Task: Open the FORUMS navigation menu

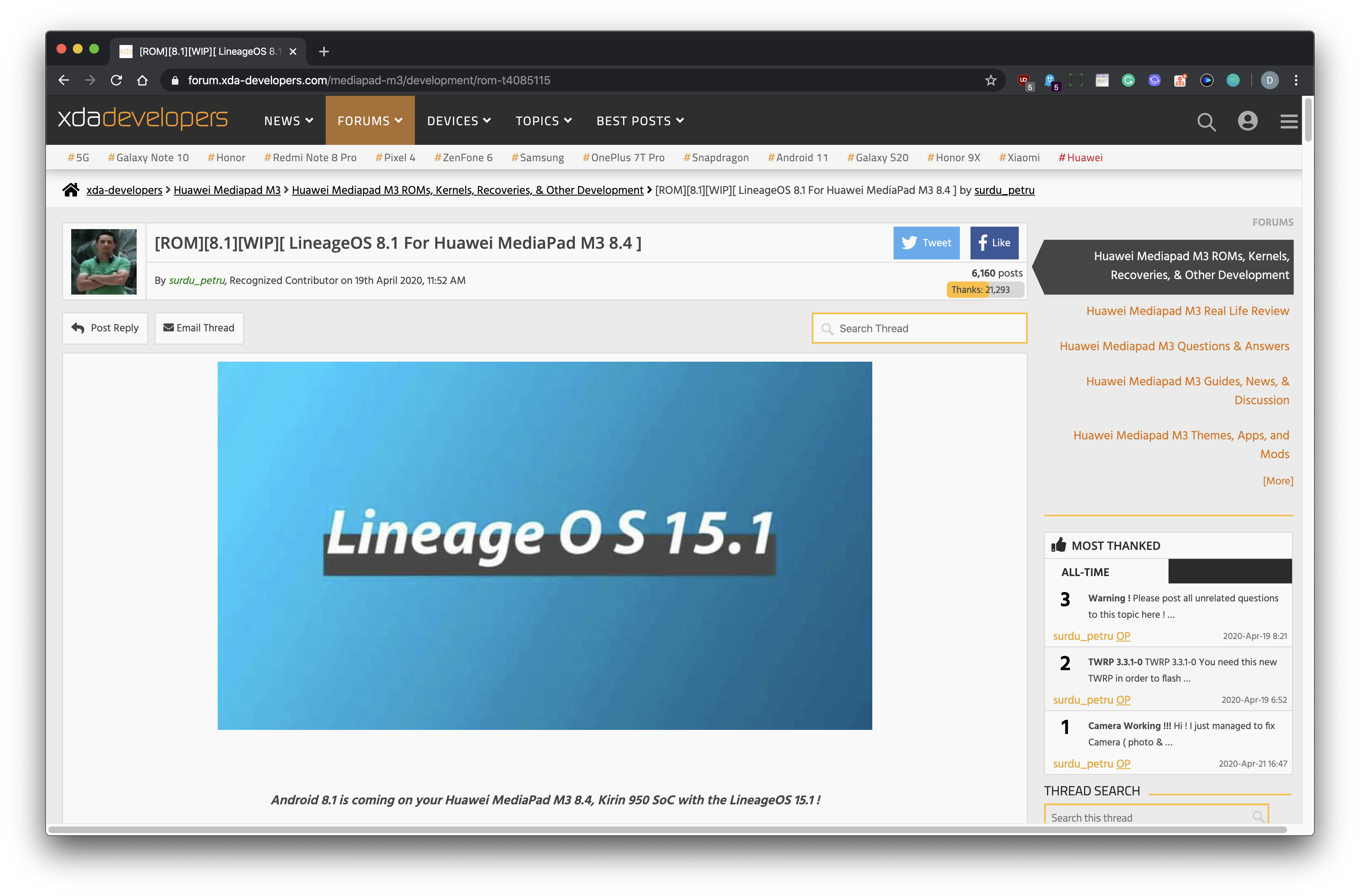Action: tap(370, 121)
